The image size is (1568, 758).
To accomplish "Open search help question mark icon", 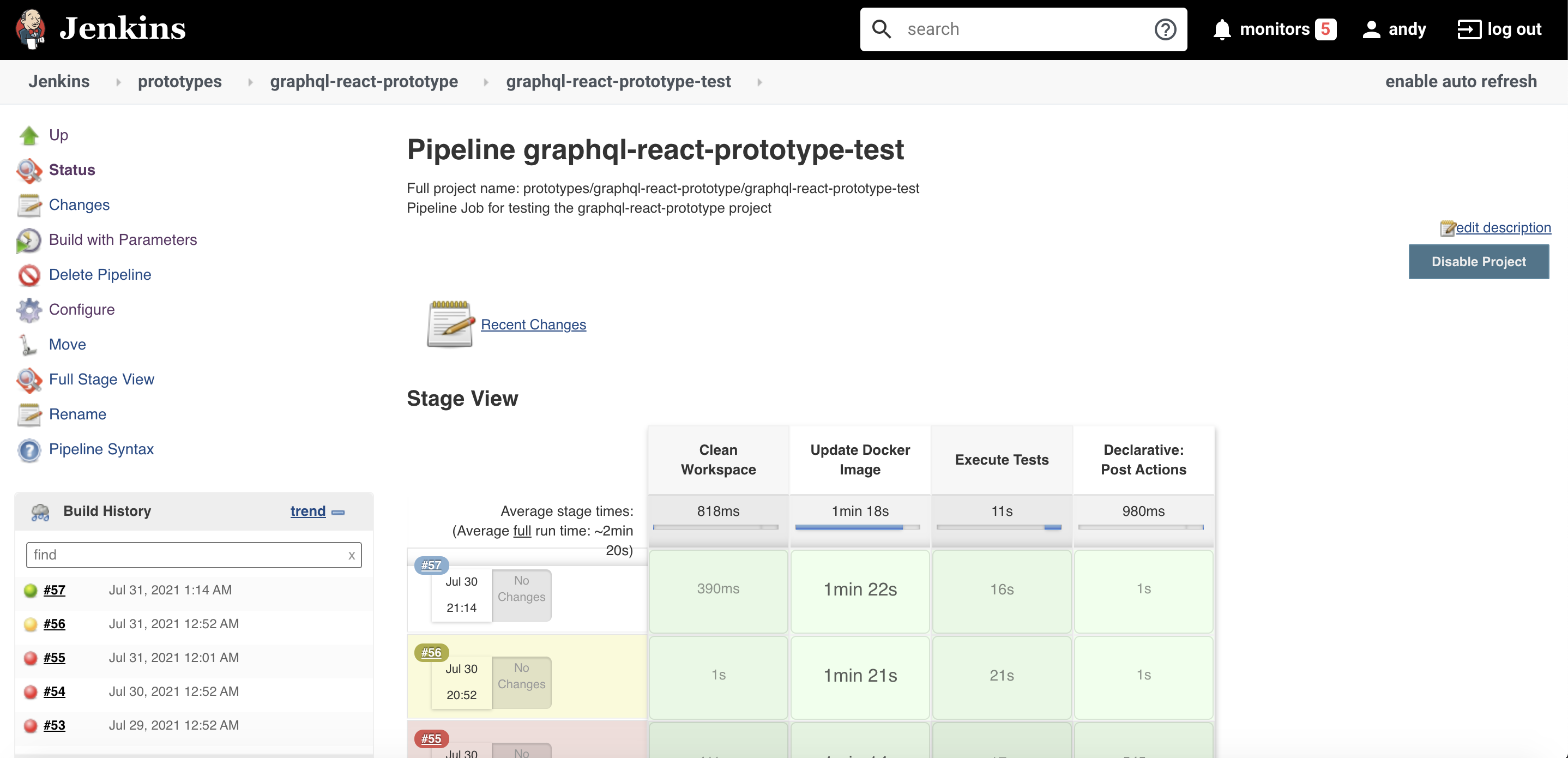I will (1165, 29).
